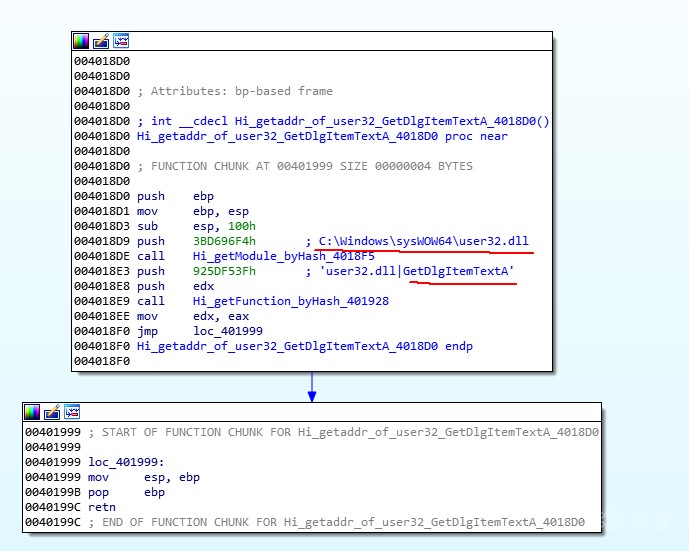Select the 'mov edx, eax' instruction

193,316
